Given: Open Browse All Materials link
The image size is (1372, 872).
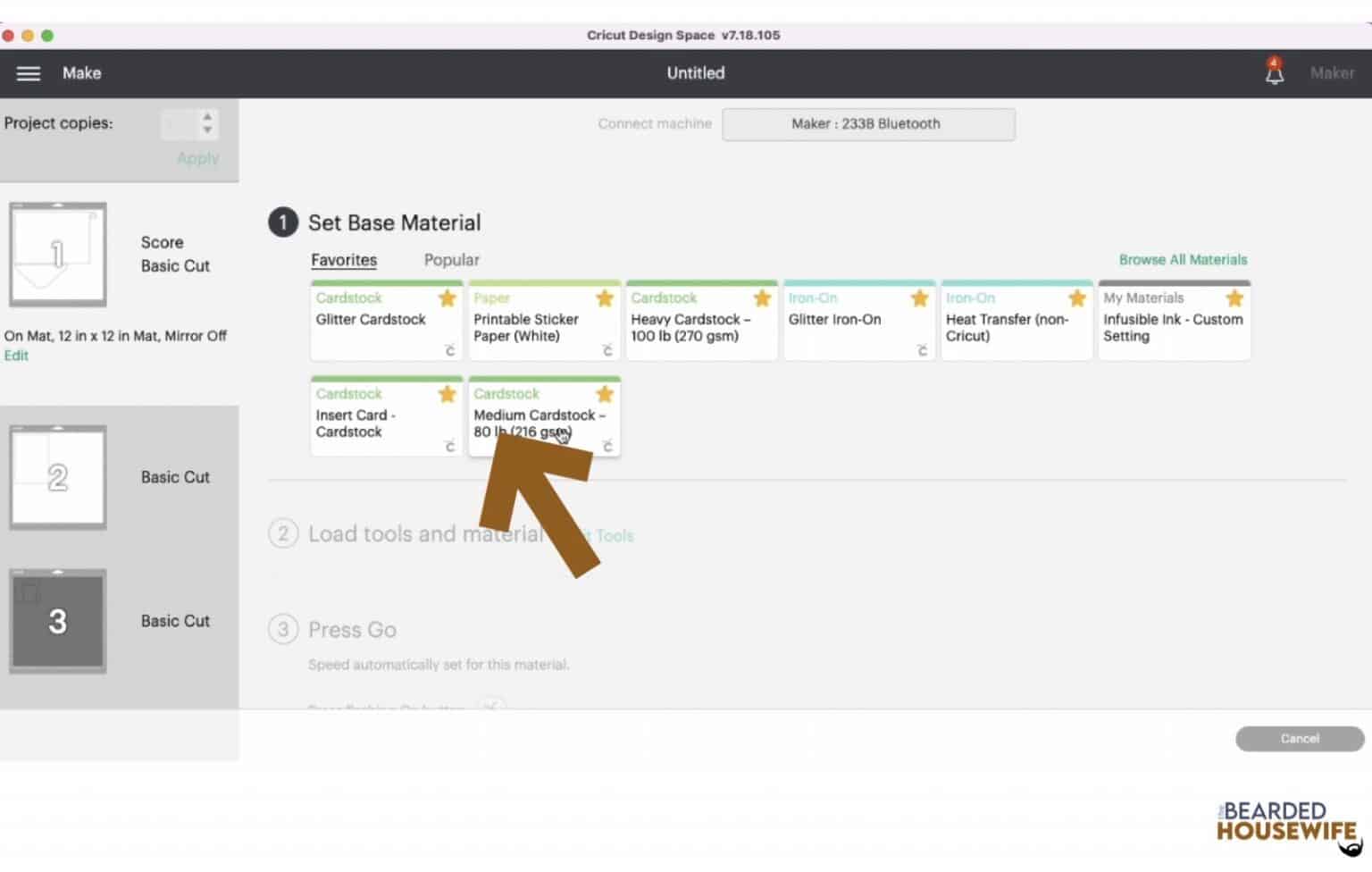Looking at the screenshot, I should click(1183, 260).
